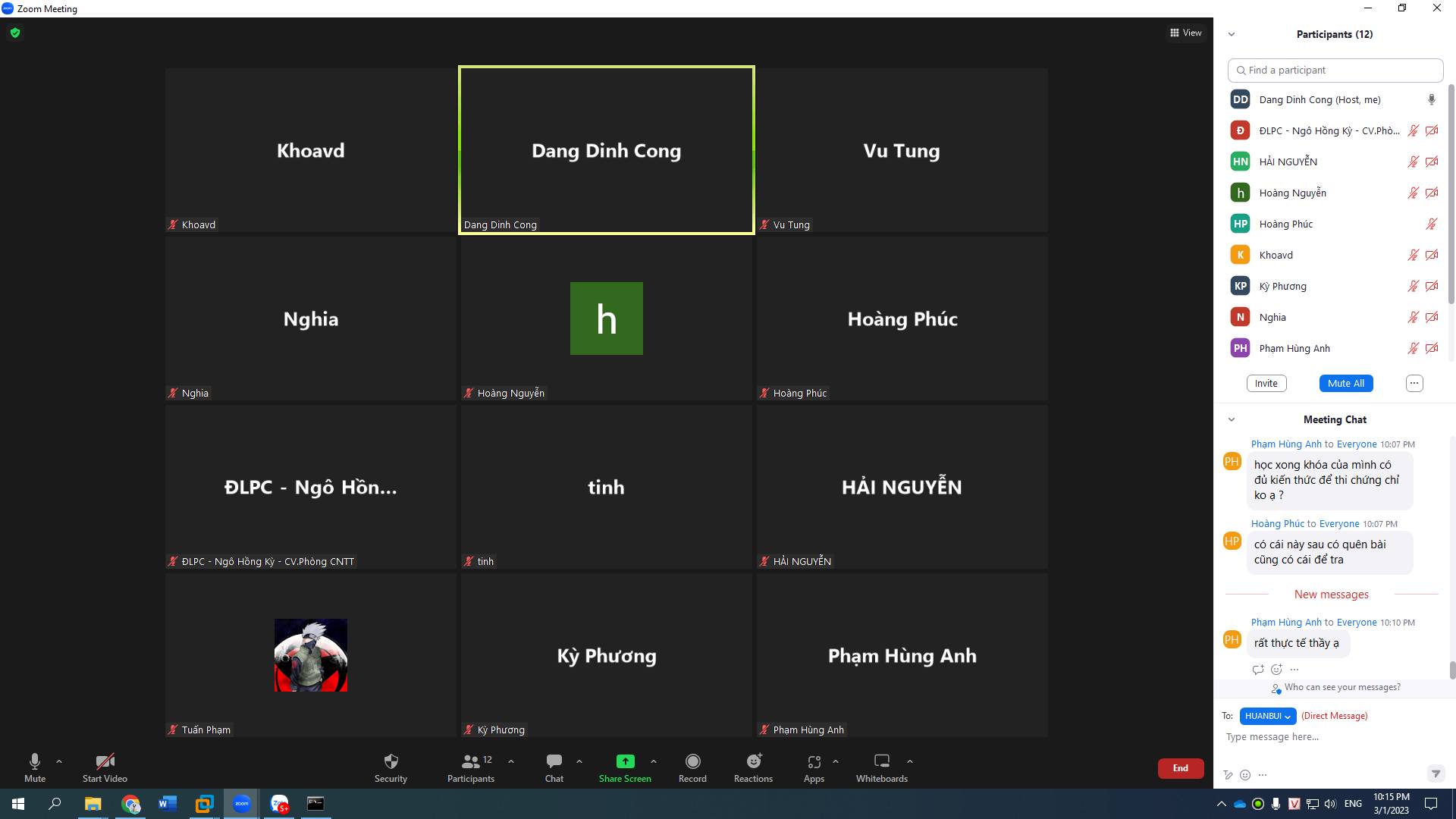The image size is (1456, 819).
Task: Select the Tuấn Phạm video tile avatar
Action: point(311,655)
